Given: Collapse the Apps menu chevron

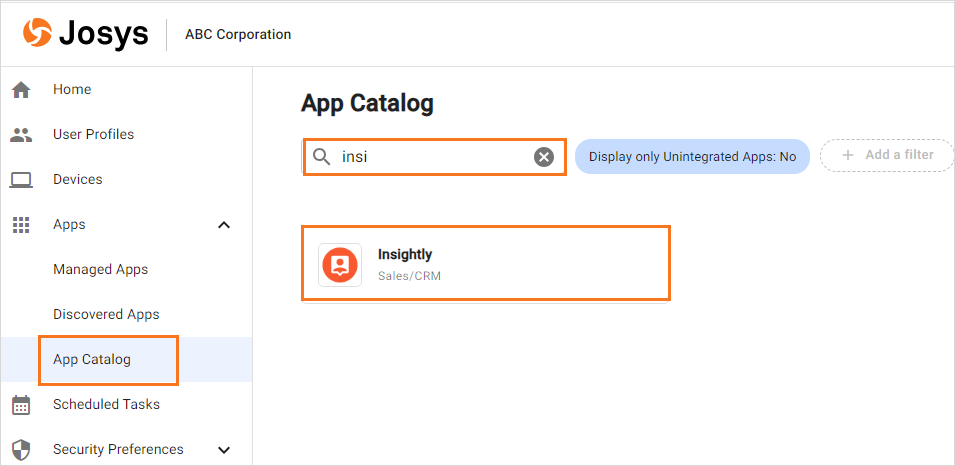Looking at the screenshot, I should [x=224, y=225].
